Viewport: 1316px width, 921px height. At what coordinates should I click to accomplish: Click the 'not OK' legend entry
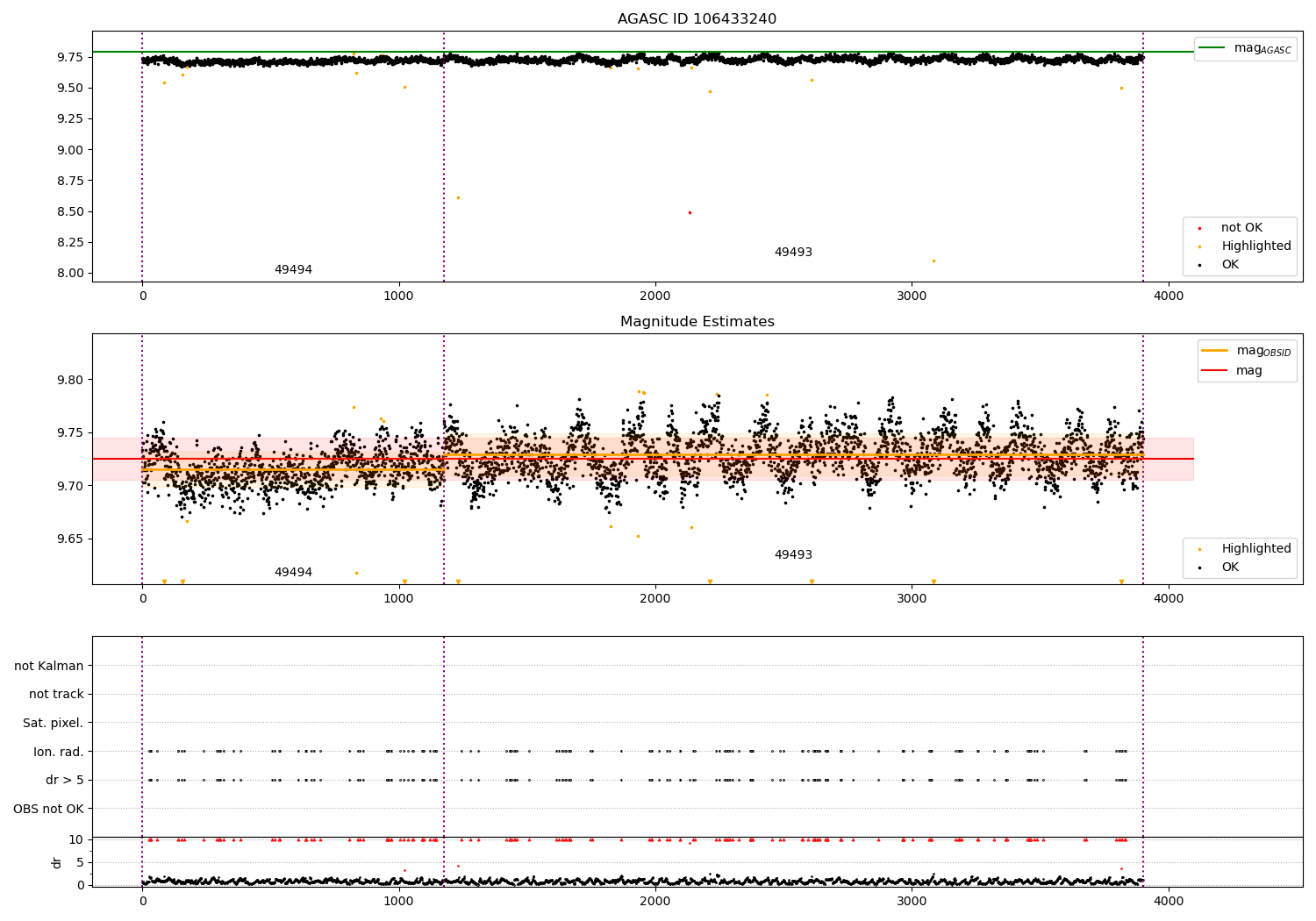[x=1230, y=228]
